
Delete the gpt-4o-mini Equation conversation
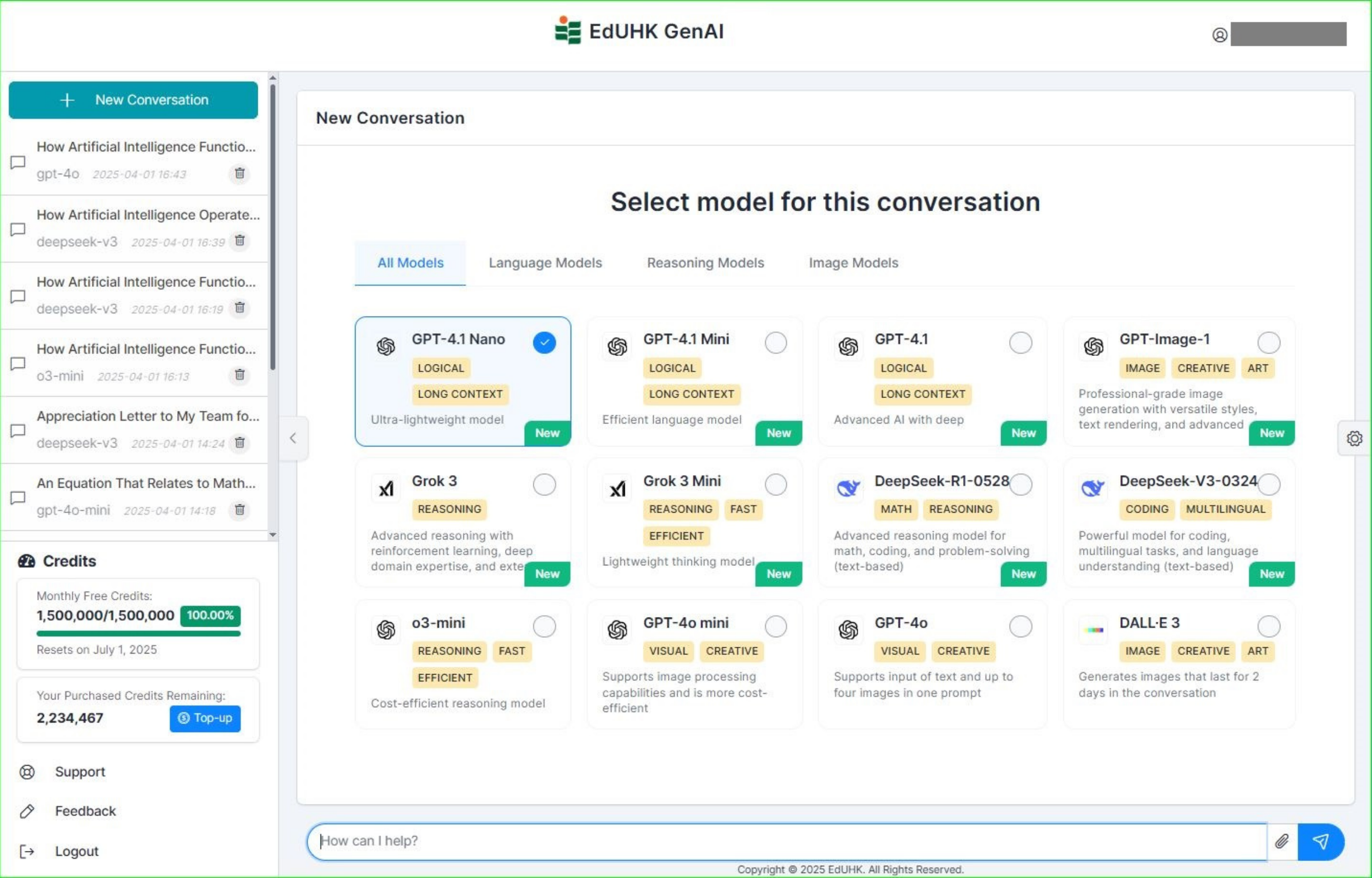coord(239,510)
